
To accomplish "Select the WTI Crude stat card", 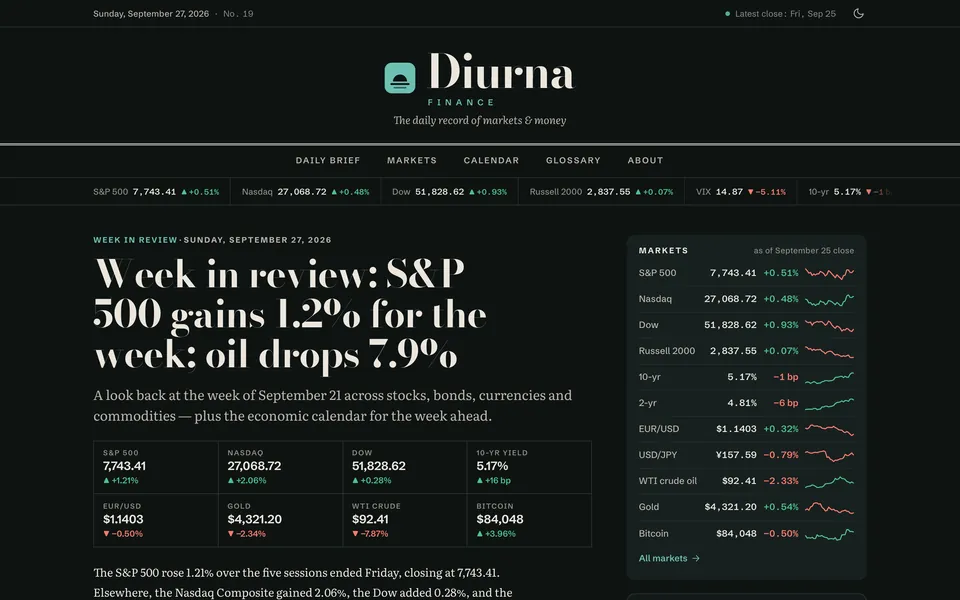I will pos(405,520).
